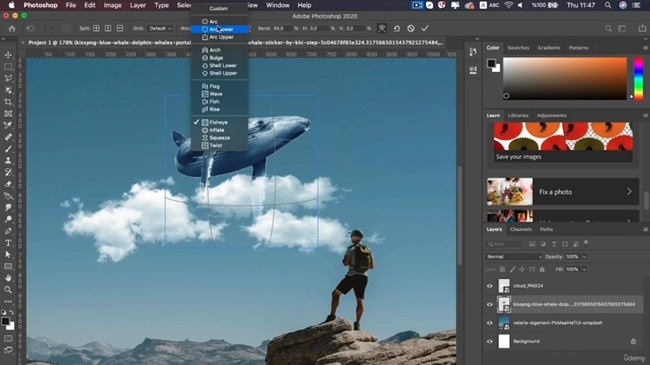This screenshot has height=365, width=650.
Task: Toggle lock position
Action: [x=522, y=269]
